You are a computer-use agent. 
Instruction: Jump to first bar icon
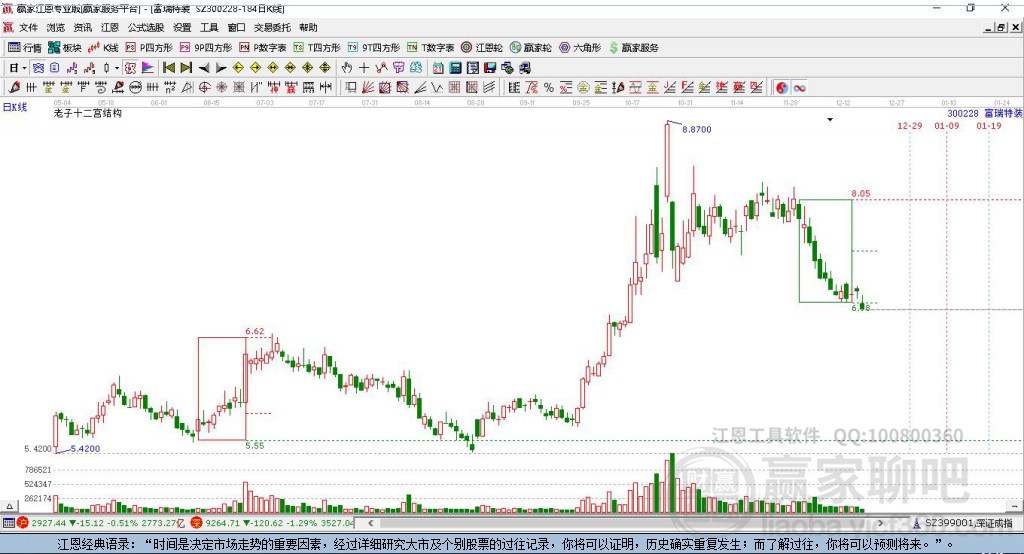[x=169, y=68]
